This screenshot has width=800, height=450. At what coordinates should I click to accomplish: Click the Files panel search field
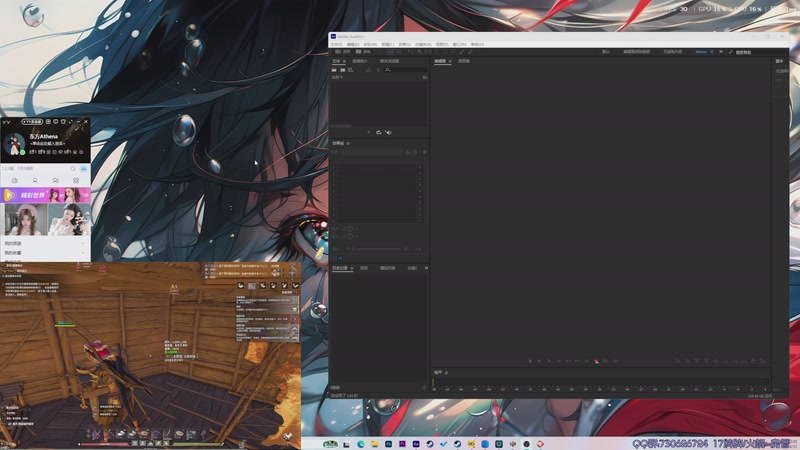coord(406,69)
